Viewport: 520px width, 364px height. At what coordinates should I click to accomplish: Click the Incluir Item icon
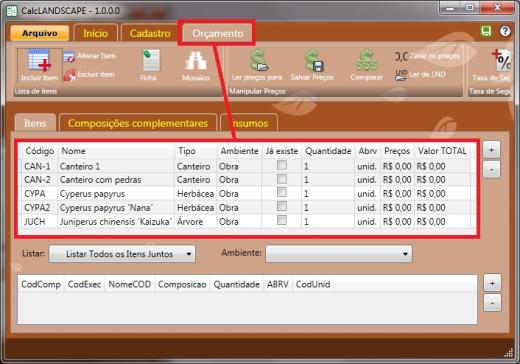click(40, 61)
